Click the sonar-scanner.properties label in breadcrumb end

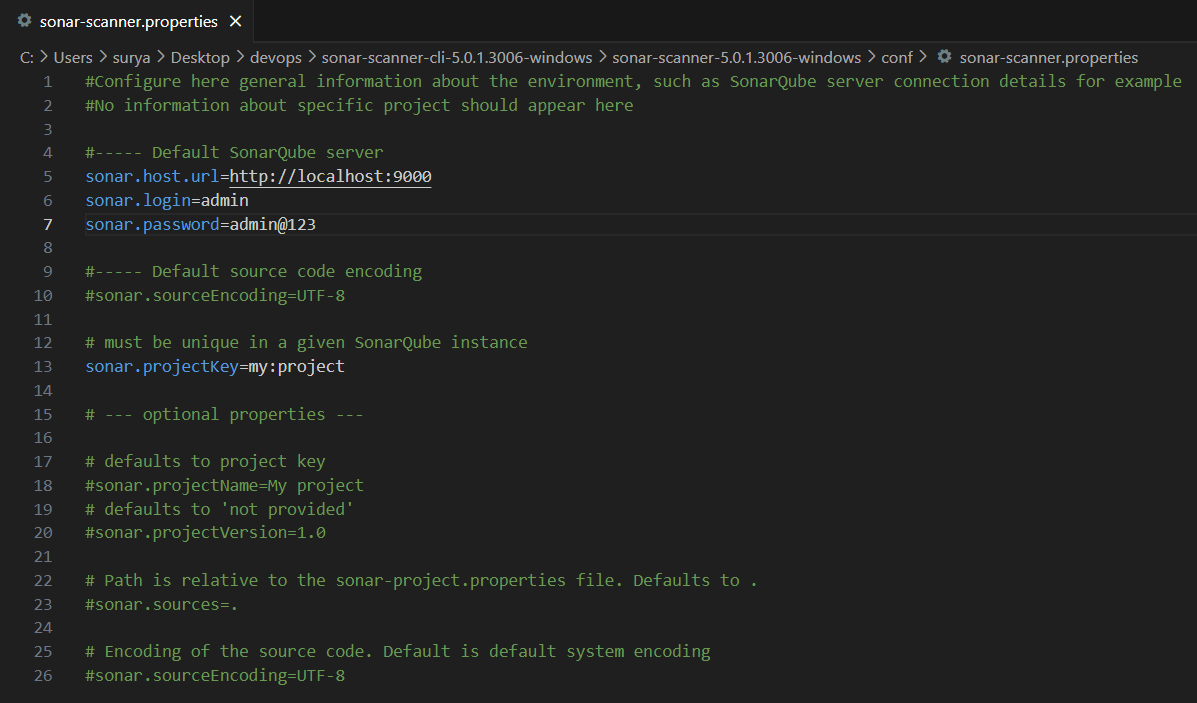[1048, 57]
